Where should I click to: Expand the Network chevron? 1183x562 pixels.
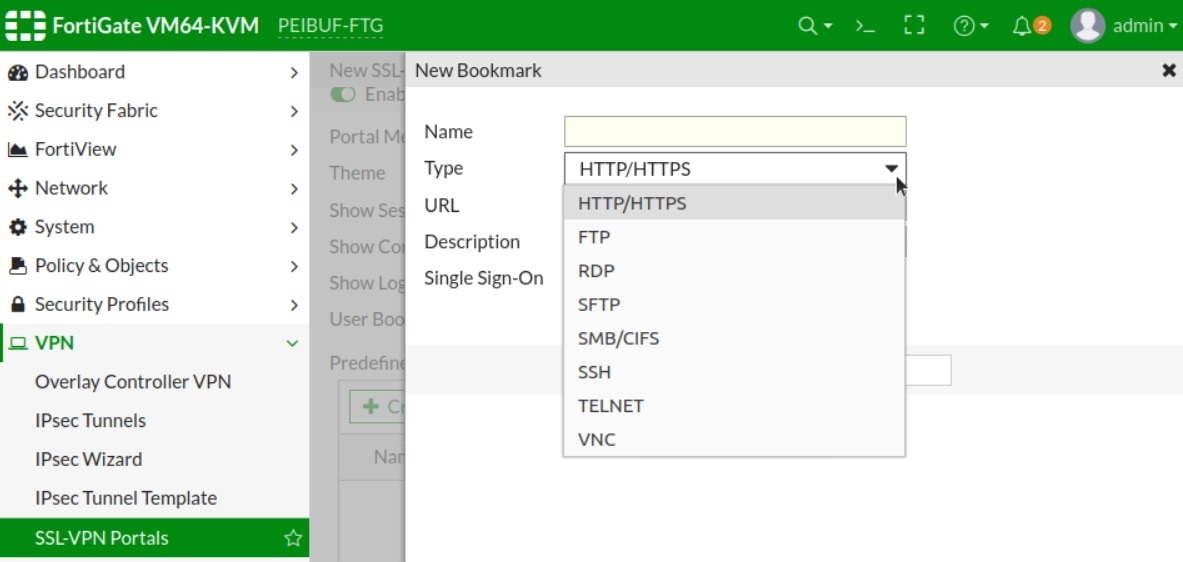293,189
